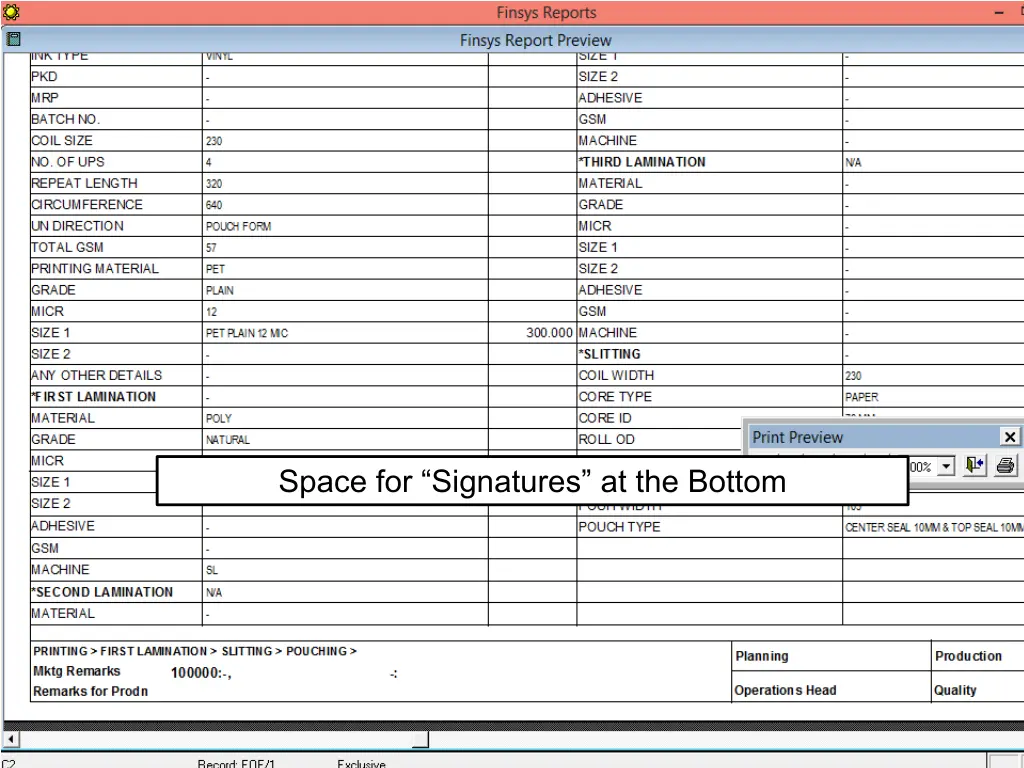Click the 'UN DIRECTION' label

[77, 226]
